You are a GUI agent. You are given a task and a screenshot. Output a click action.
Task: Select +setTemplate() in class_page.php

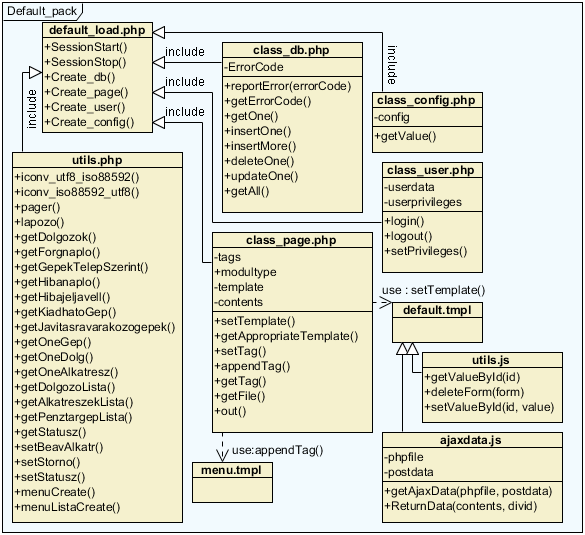(255, 321)
